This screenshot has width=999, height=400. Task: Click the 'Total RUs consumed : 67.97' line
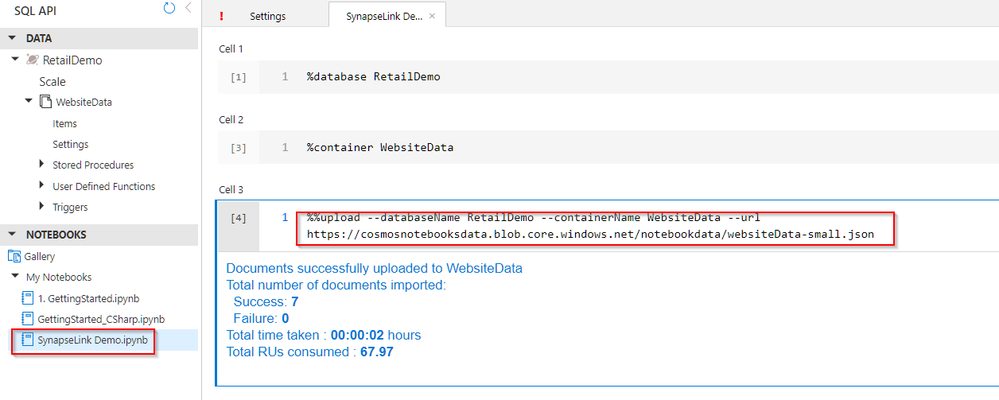[310, 352]
